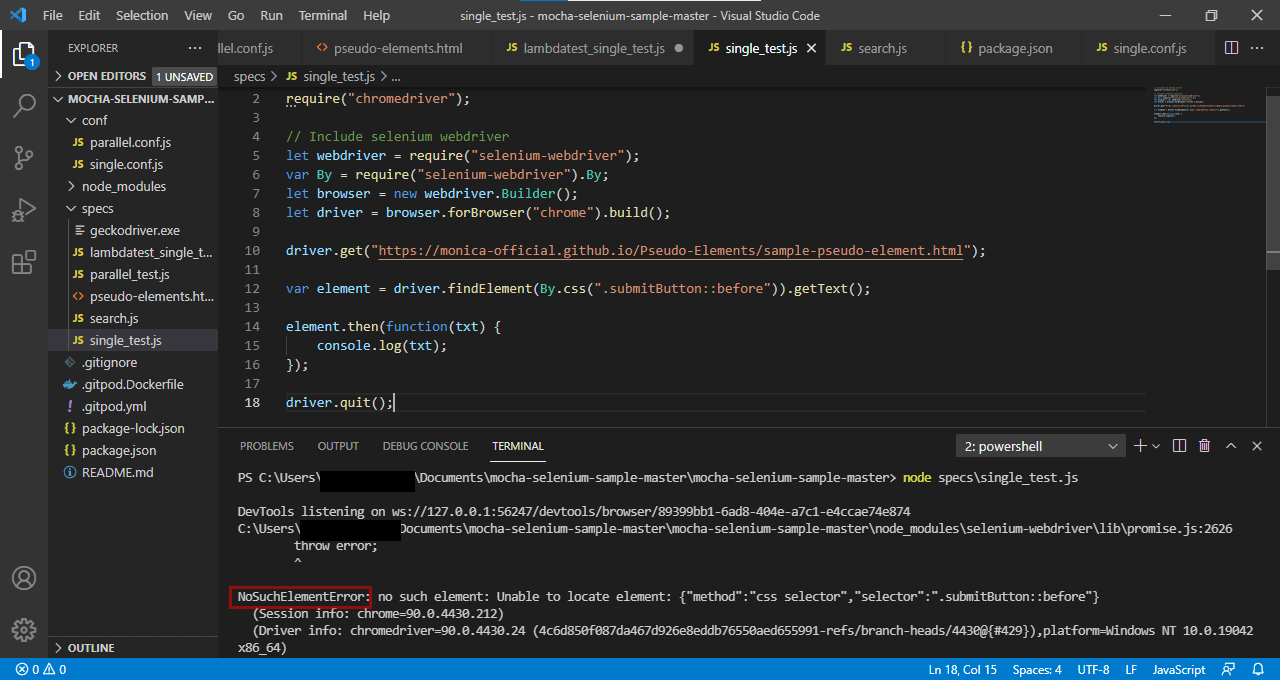
Task: Open the Terminal menu
Action: coord(323,16)
